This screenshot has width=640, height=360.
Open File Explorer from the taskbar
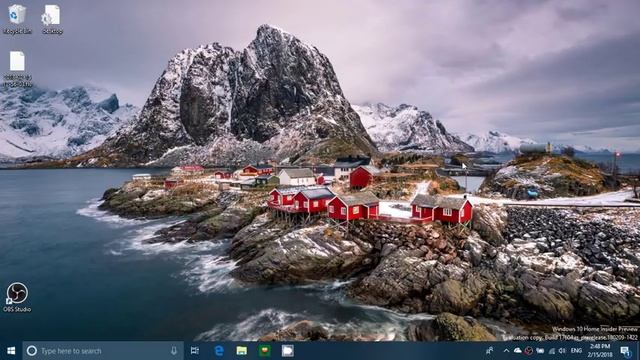[242, 351]
